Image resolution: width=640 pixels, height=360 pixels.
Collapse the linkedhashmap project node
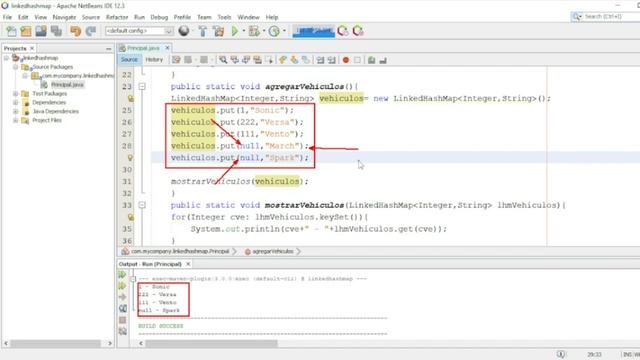point(6,58)
